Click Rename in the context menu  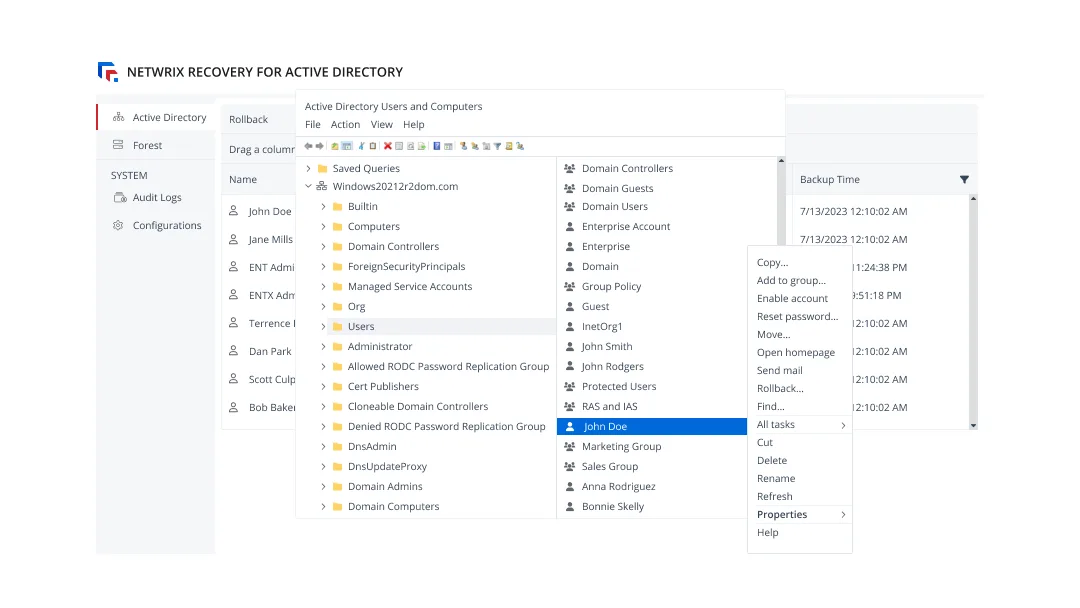click(776, 479)
